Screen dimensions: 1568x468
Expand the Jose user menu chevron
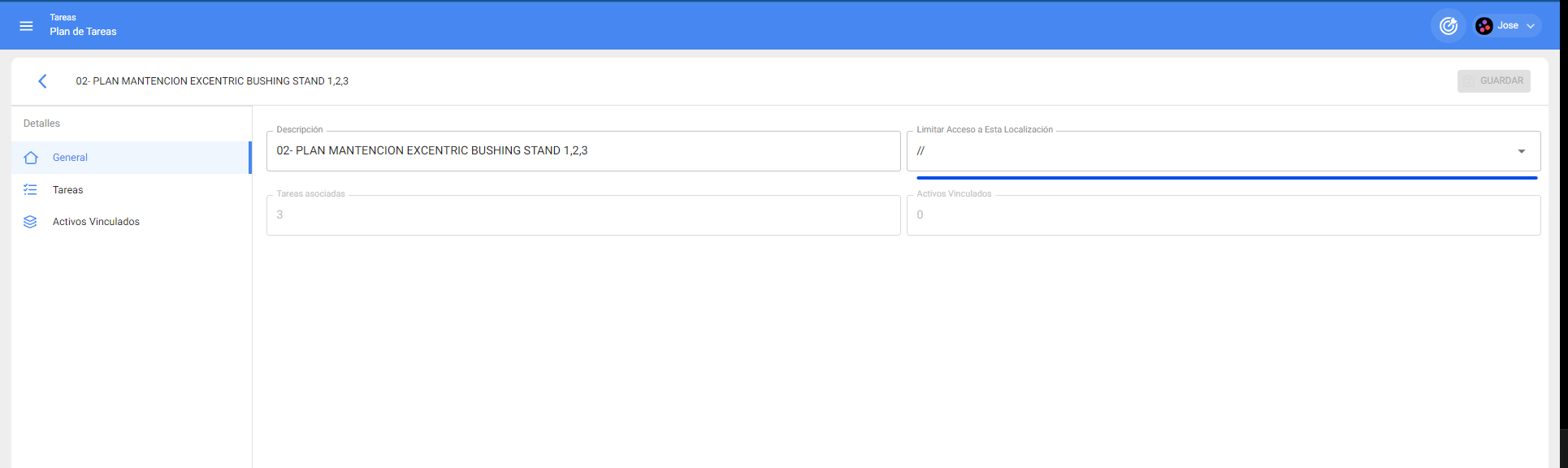click(x=1531, y=26)
